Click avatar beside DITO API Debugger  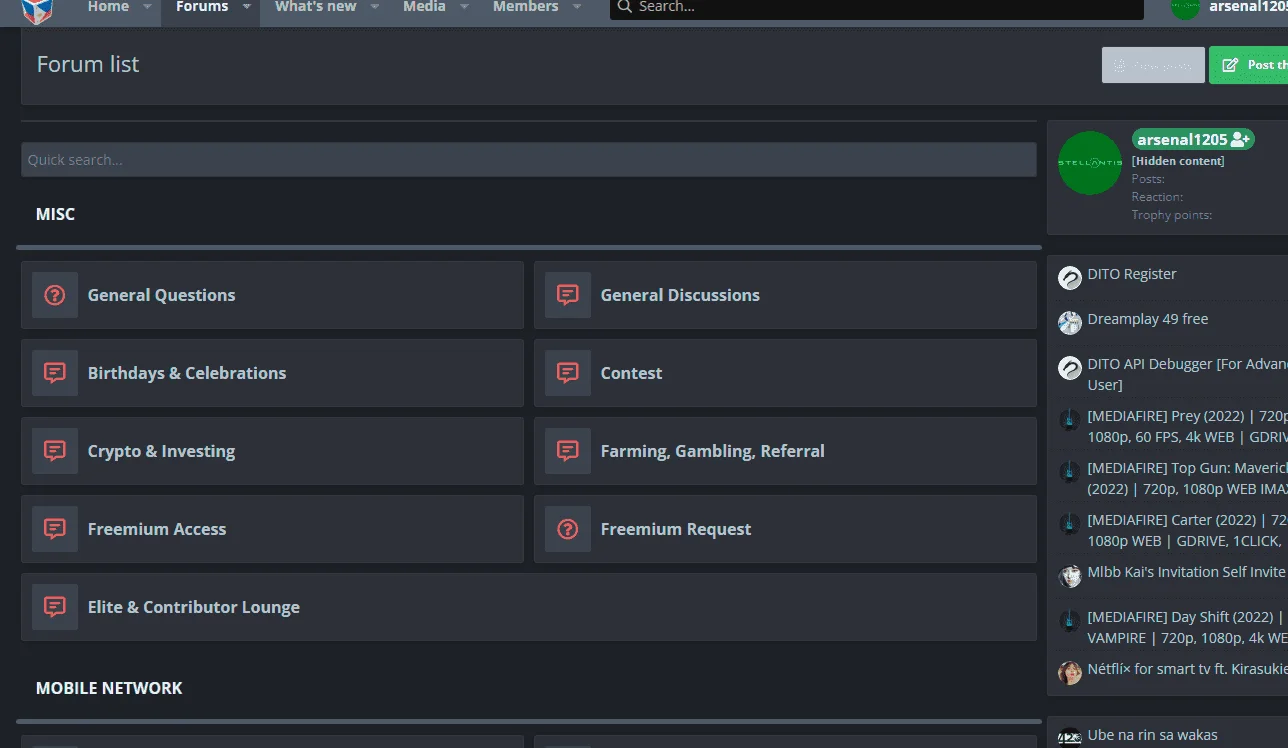[1070, 367]
